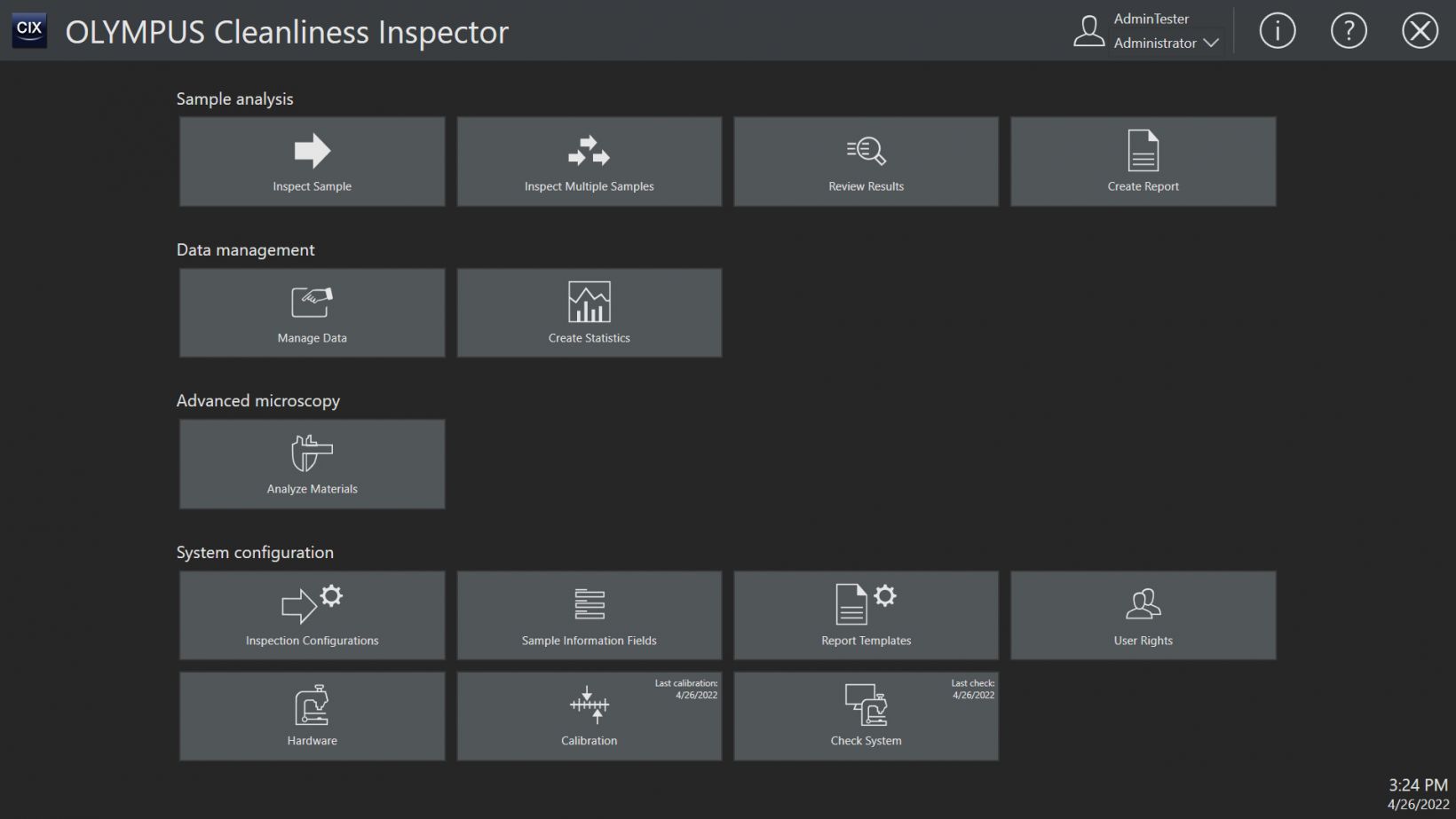This screenshot has width=1456, height=819.
Task: Launch Inspect Multiple Samples
Action: pyautogui.click(x=589, y=162)
